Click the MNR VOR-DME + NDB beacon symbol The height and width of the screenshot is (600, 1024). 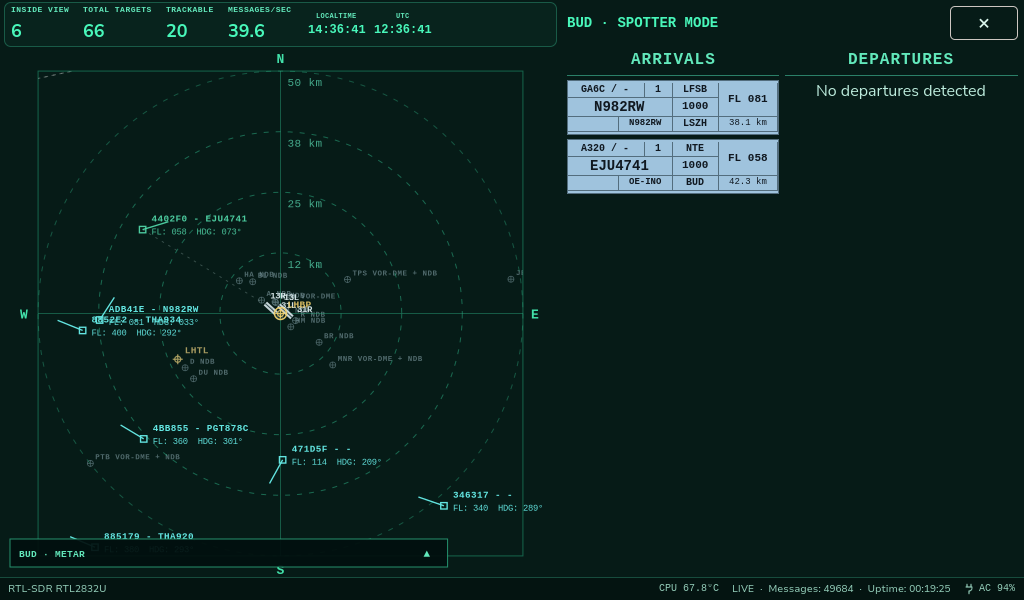[x=332, y=365]
